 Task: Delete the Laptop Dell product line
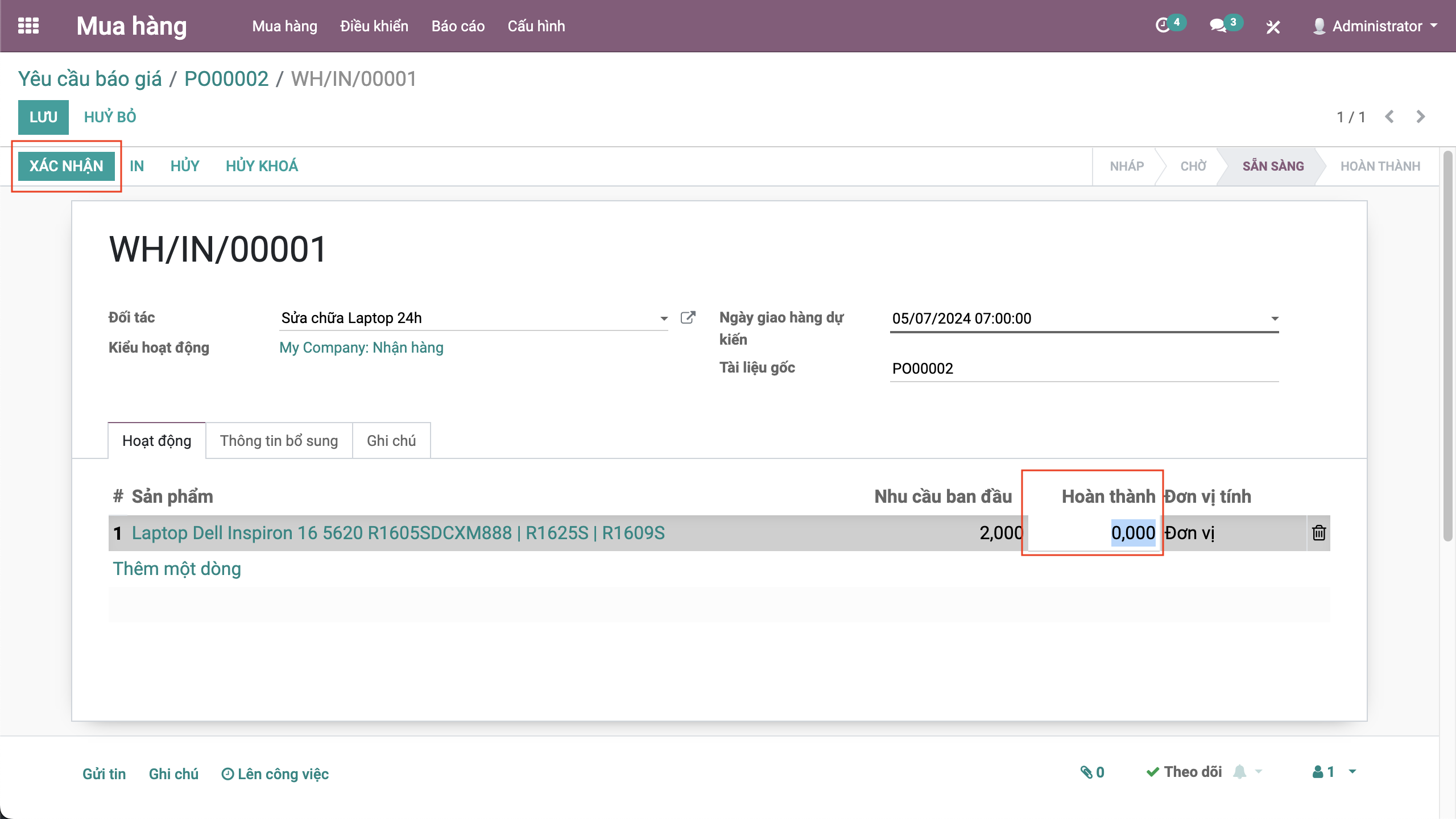point(1319,533)
